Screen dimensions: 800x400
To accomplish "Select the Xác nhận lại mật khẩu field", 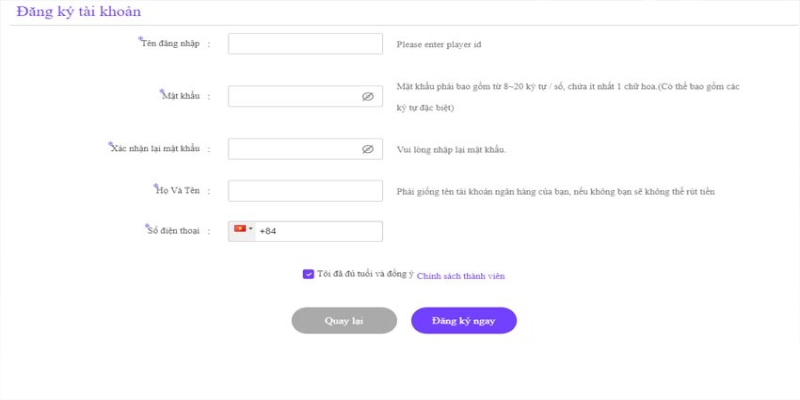I will click(x=295, y=149).
